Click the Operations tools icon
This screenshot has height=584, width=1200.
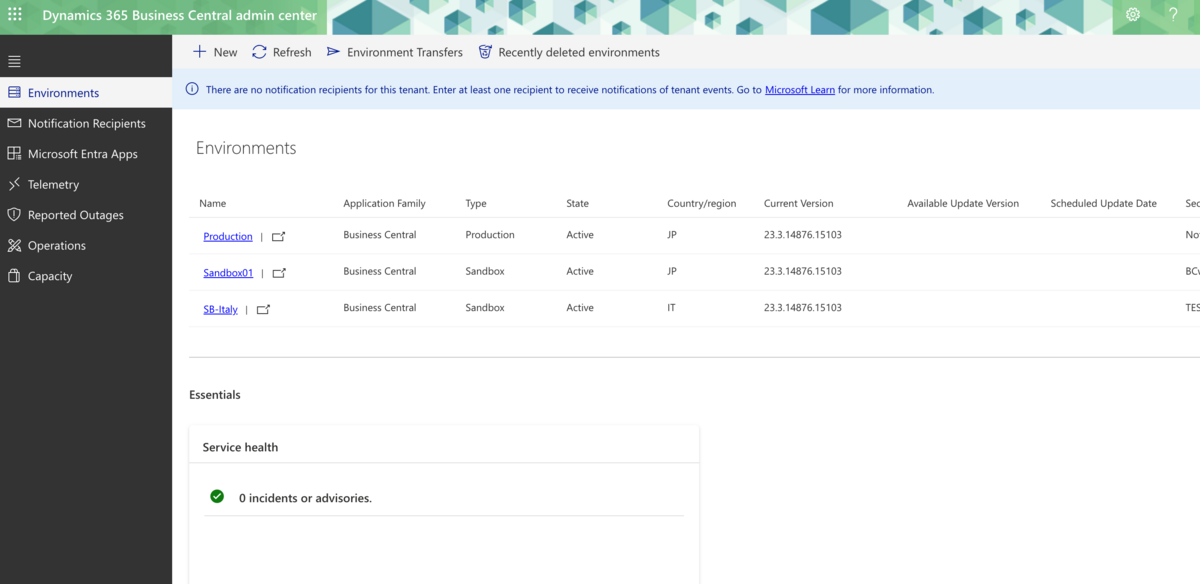coord(14,245)
